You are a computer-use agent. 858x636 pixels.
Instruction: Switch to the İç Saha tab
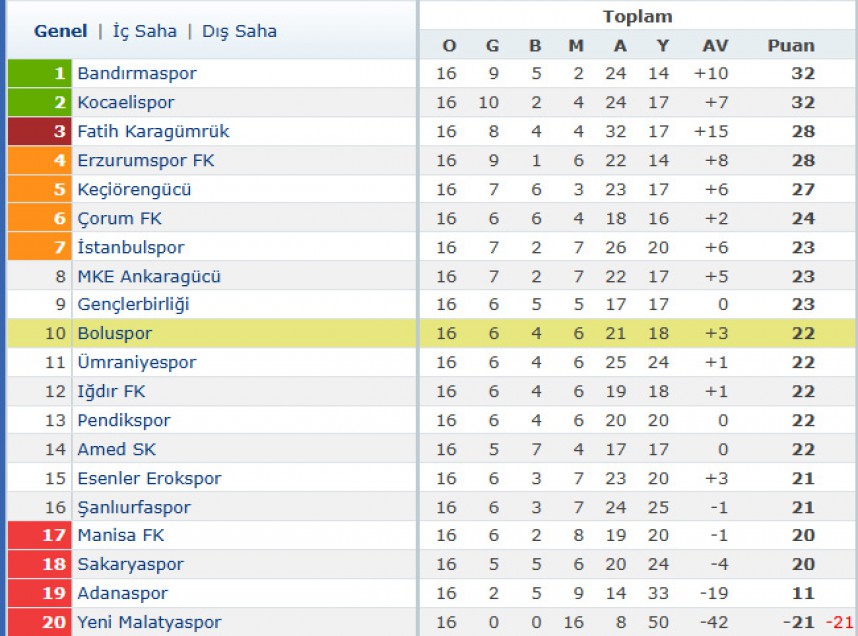coord(144,31)
